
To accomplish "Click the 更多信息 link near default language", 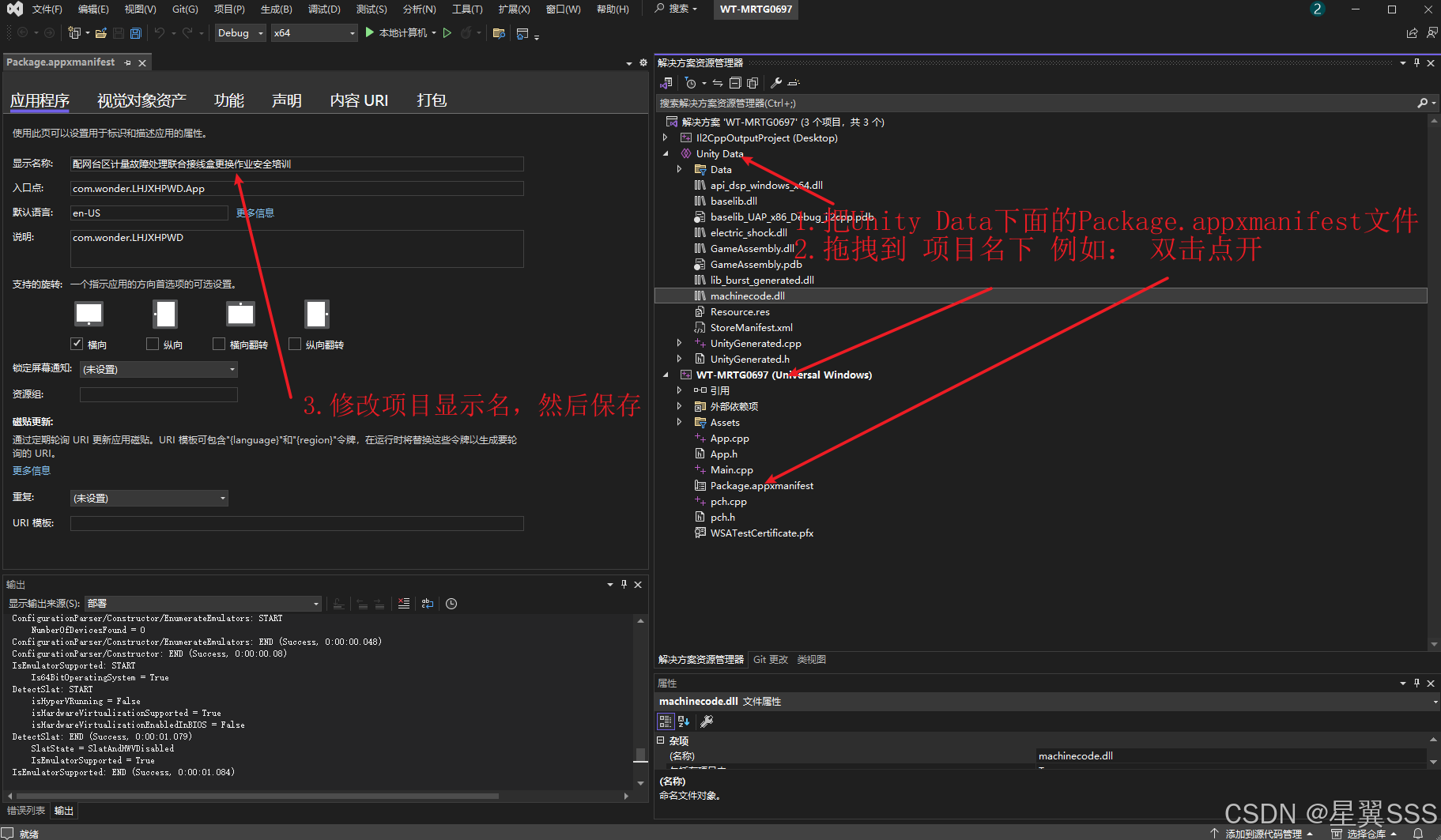I will click(255, 213).
